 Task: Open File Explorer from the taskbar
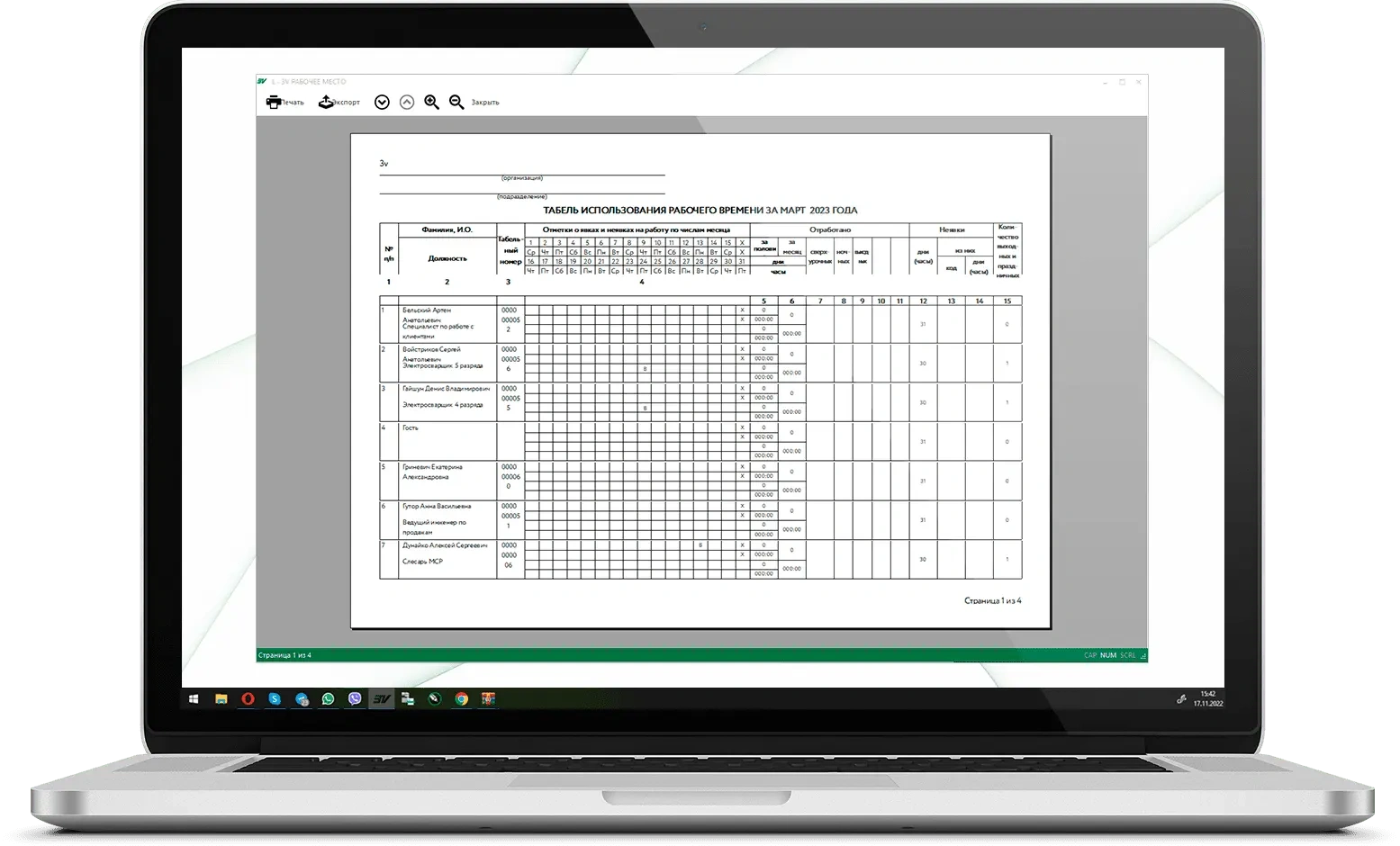point(221,698)
